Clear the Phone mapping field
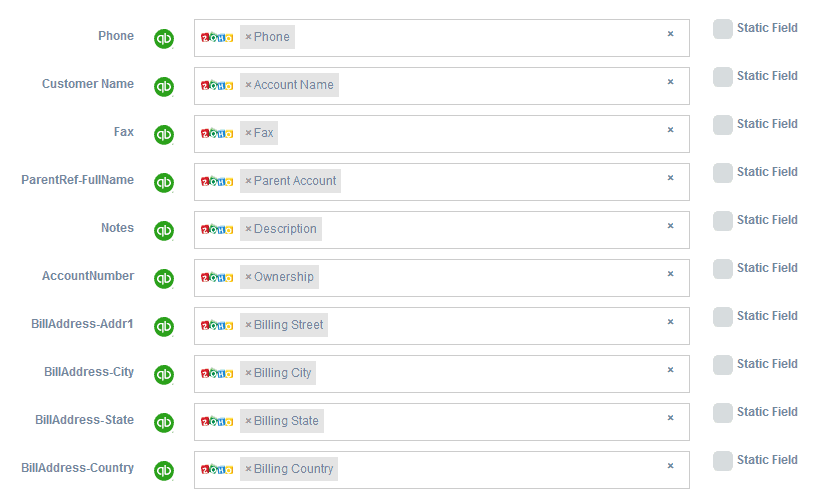 point(671,34)
